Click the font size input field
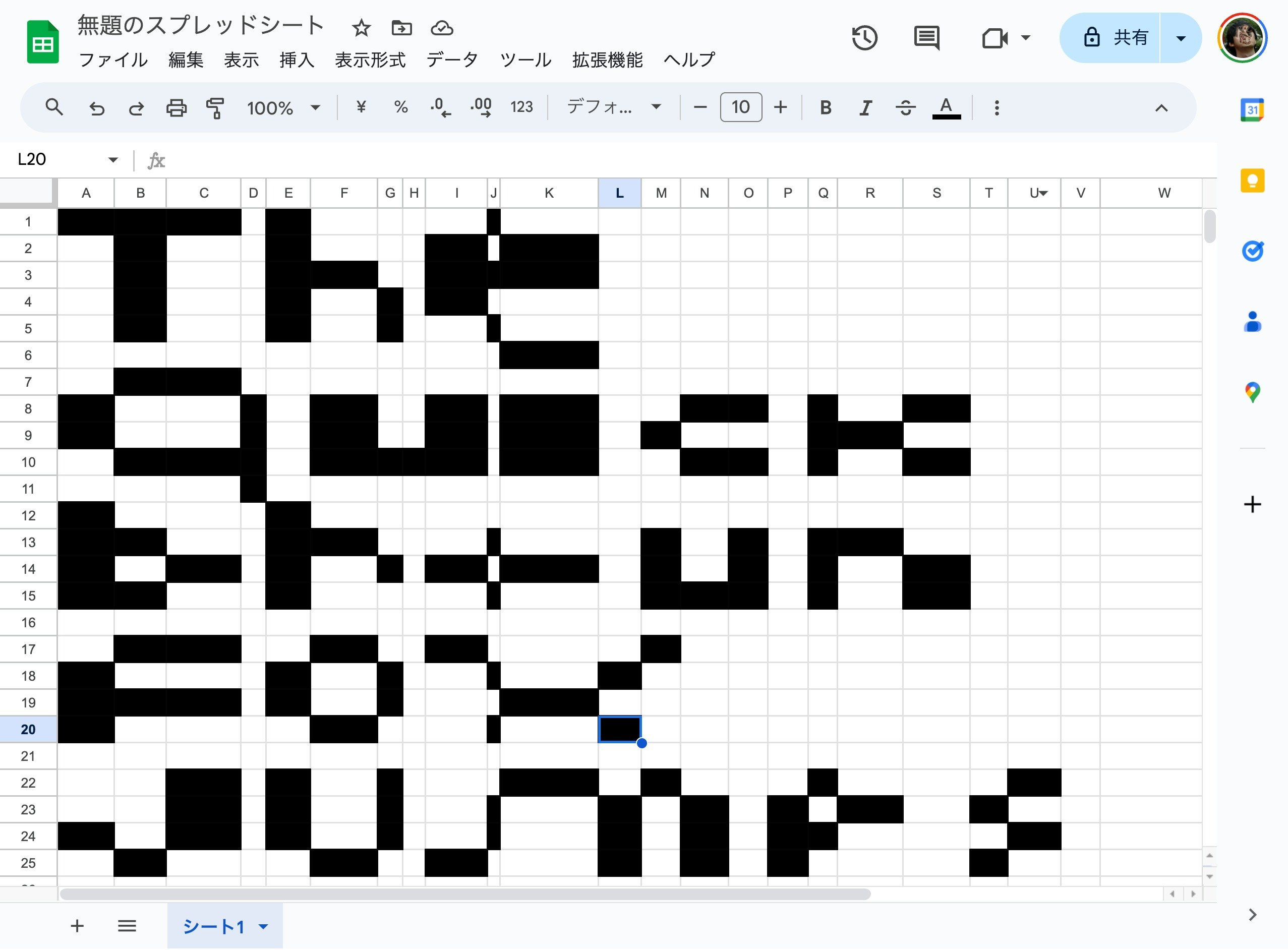Viewport: 1288px width, 950px height. point(741,107)
